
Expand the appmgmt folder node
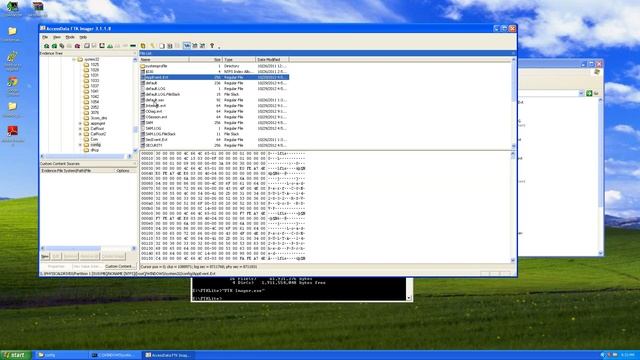[x=80, y=123]
